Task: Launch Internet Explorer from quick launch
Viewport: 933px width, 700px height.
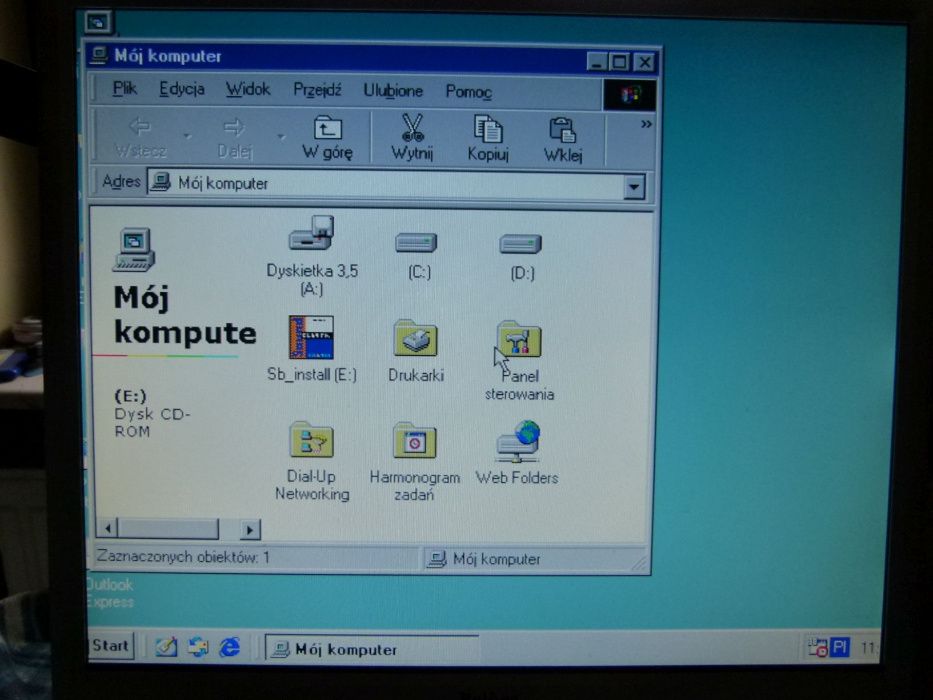Action: click(x=229, y=646)
